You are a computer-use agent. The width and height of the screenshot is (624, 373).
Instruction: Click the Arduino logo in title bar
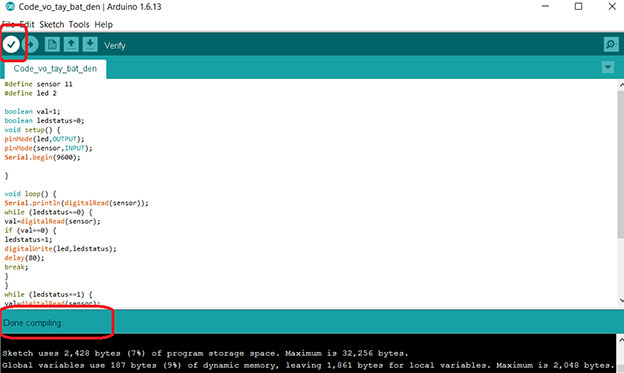(x=10, y=6)
